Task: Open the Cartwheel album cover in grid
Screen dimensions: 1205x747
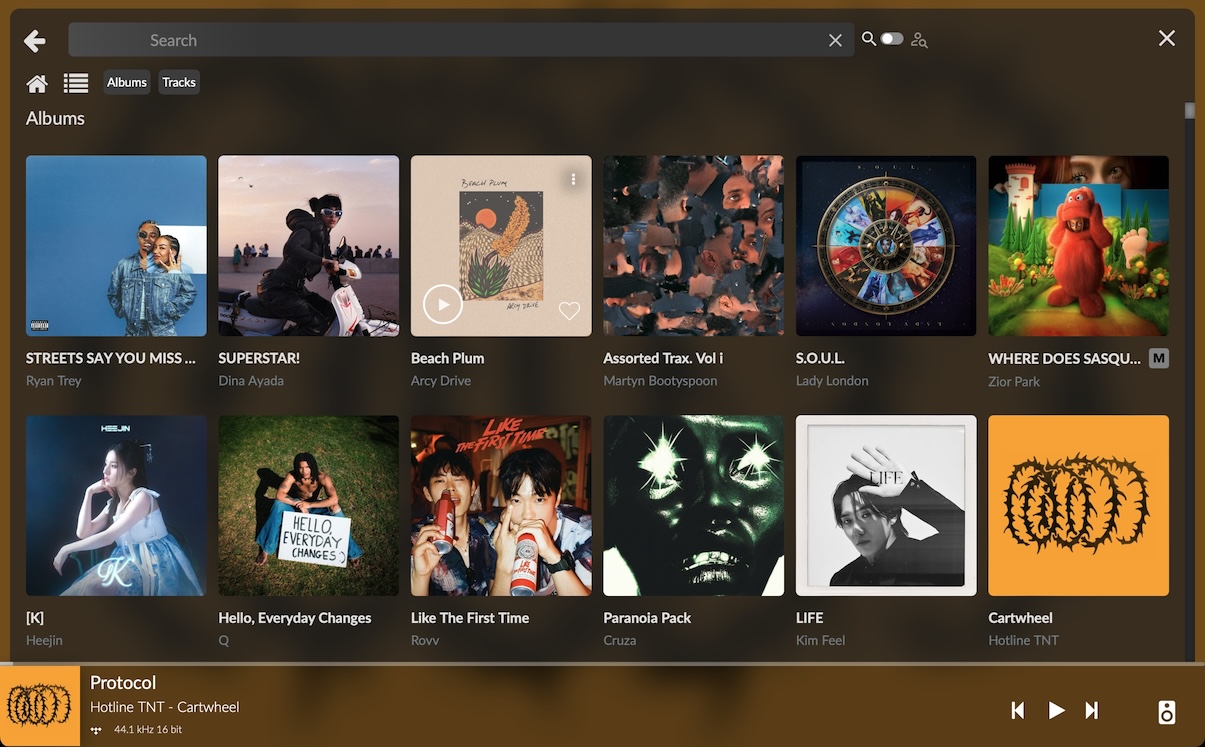Action: coord(1078,506)
